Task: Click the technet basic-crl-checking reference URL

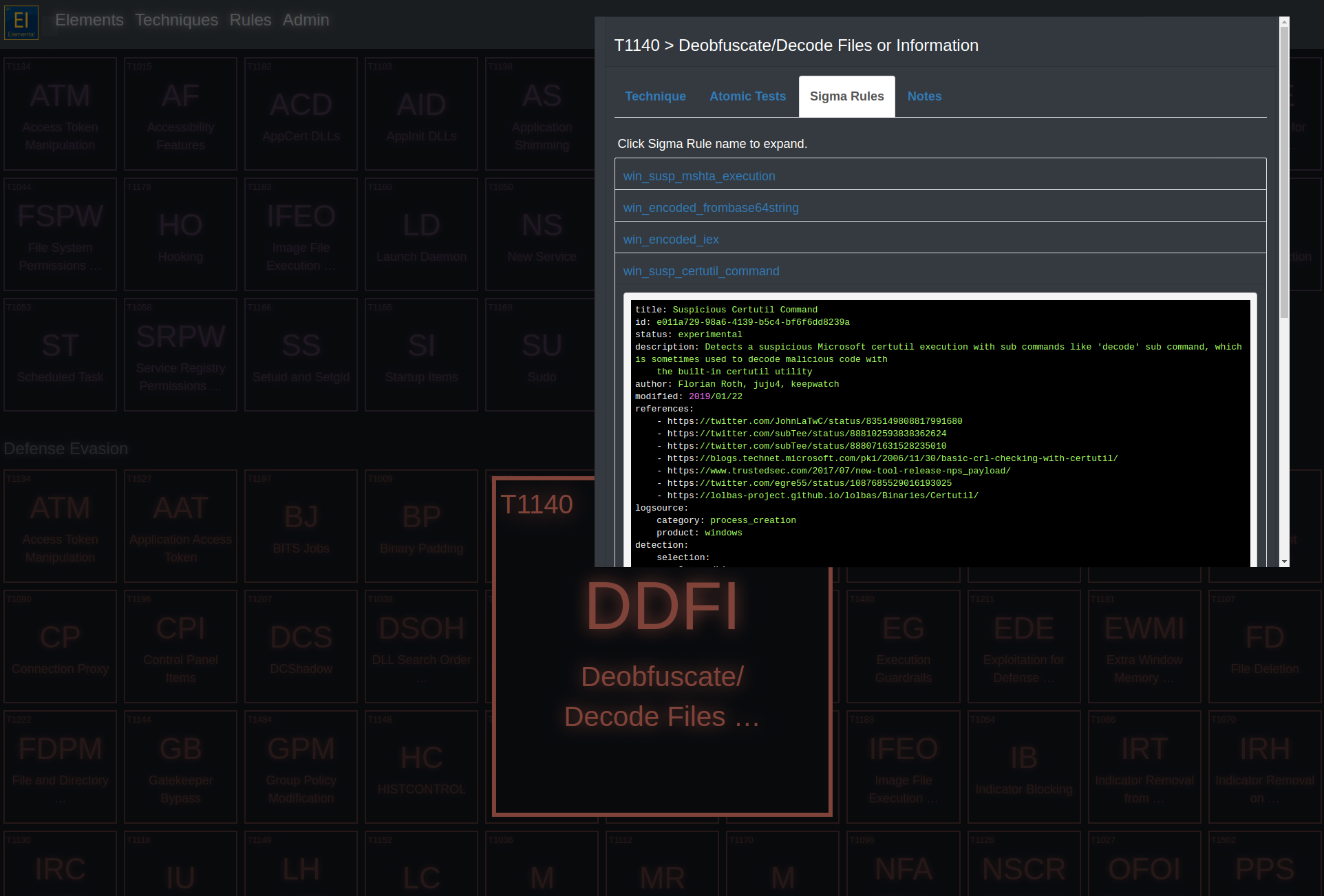Action: click(892, 458)
